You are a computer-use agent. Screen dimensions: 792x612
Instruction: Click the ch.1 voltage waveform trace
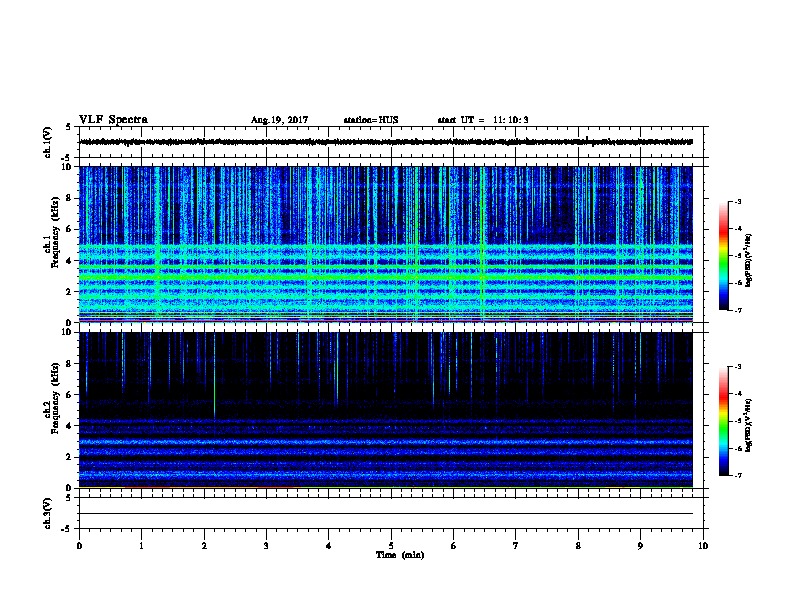(x=386, y=142)
